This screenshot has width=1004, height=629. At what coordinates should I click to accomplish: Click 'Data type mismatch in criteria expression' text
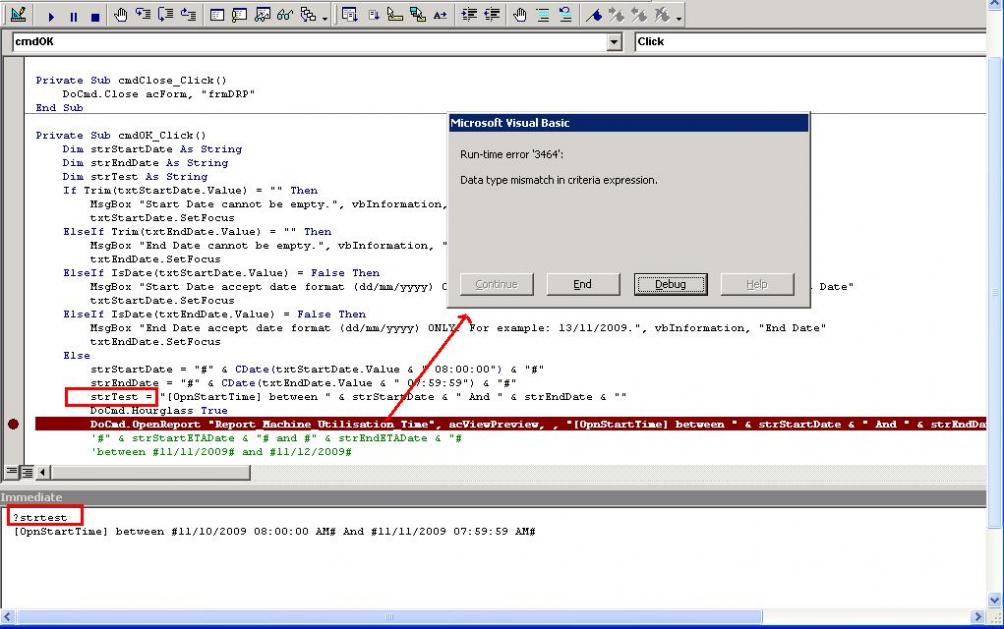559,180
